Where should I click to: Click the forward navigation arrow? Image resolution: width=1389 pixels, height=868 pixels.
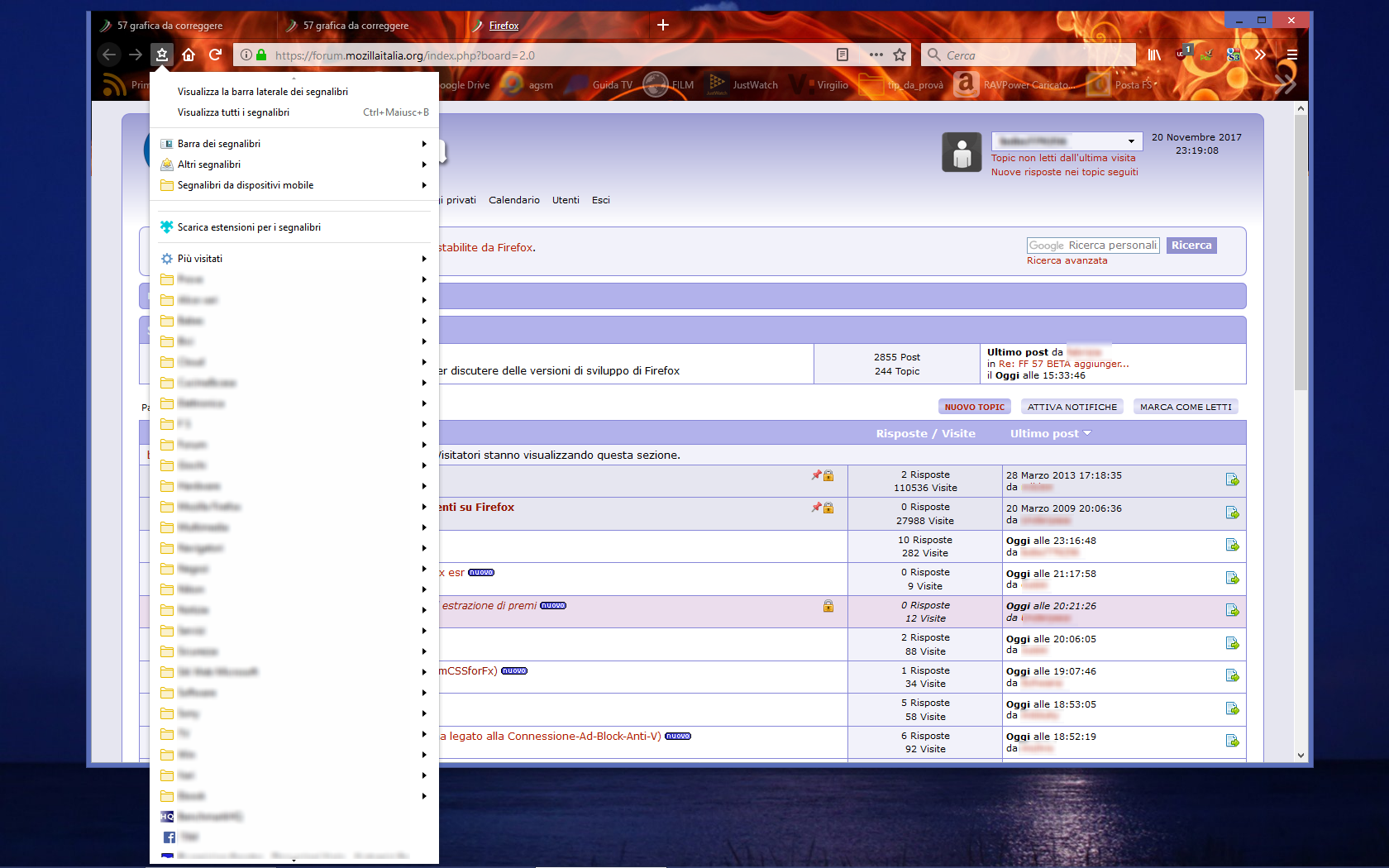tap(136, 55)
